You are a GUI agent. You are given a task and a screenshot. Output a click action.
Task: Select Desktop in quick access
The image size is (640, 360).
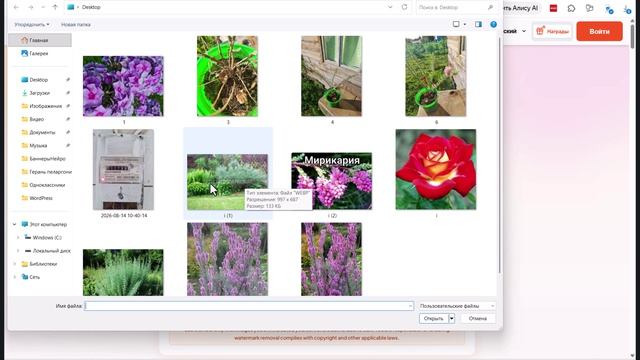tap(40, 80)
